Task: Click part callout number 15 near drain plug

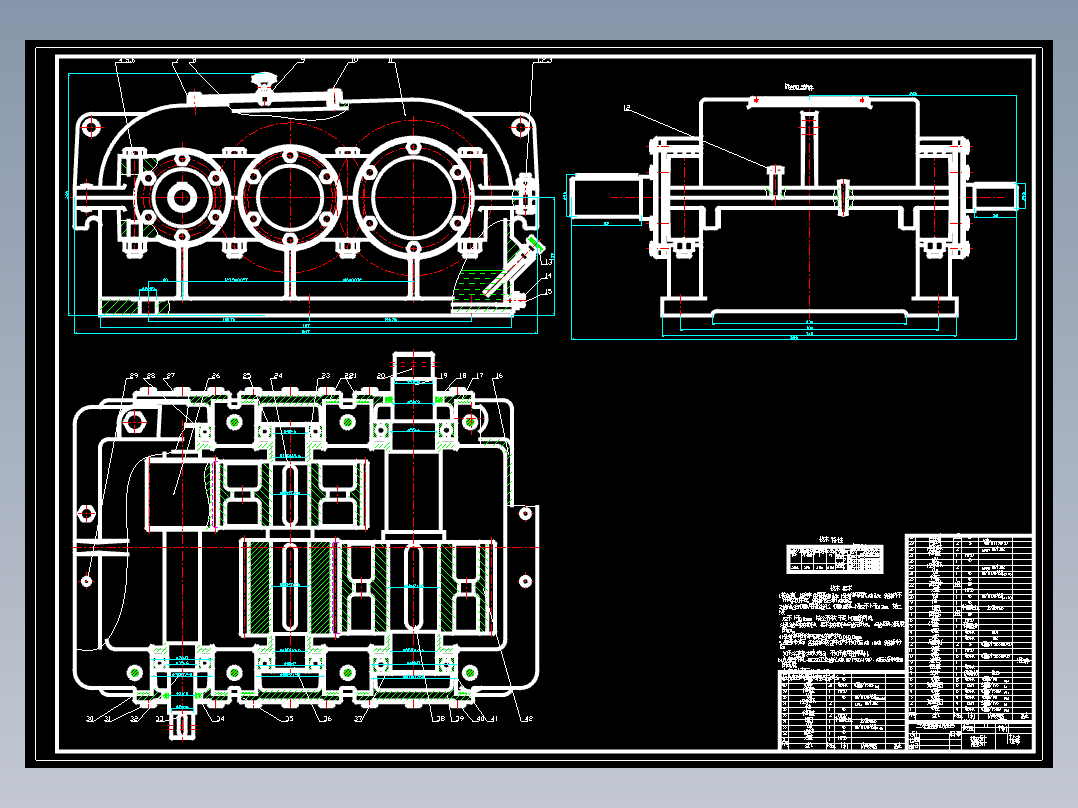Action: (x=548, y=292)
